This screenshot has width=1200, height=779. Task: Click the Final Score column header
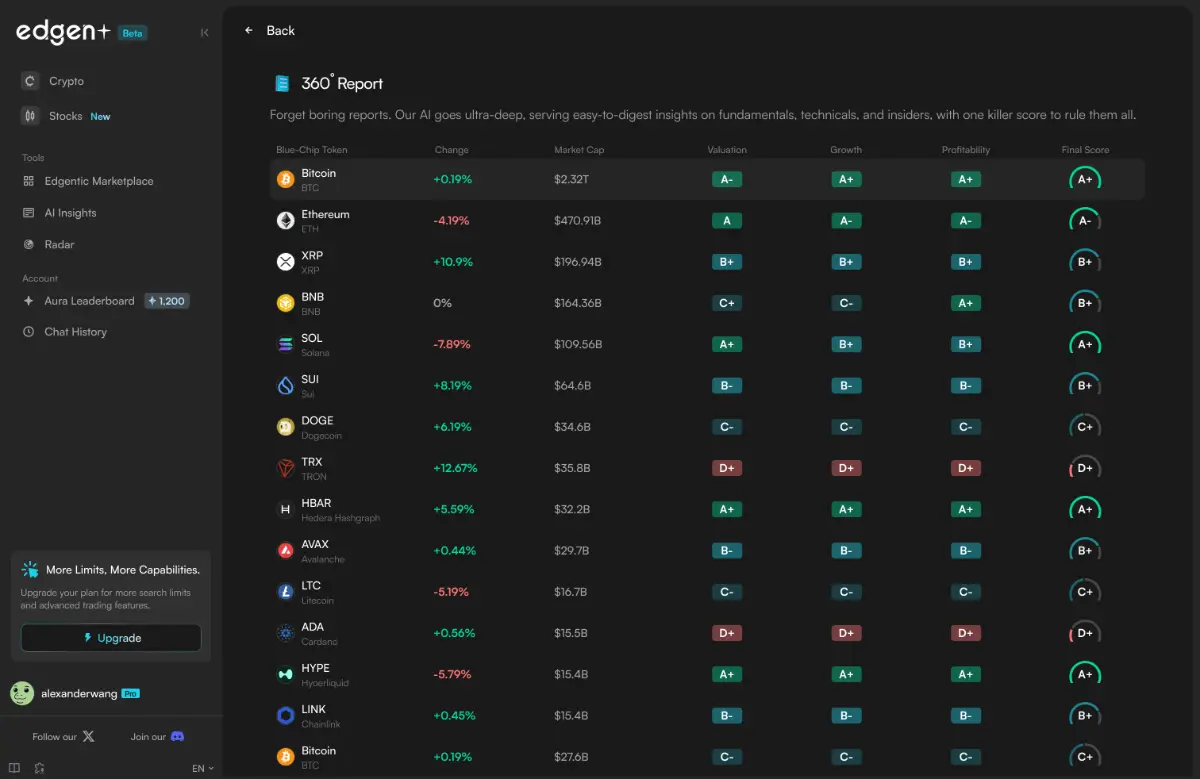1085,150
